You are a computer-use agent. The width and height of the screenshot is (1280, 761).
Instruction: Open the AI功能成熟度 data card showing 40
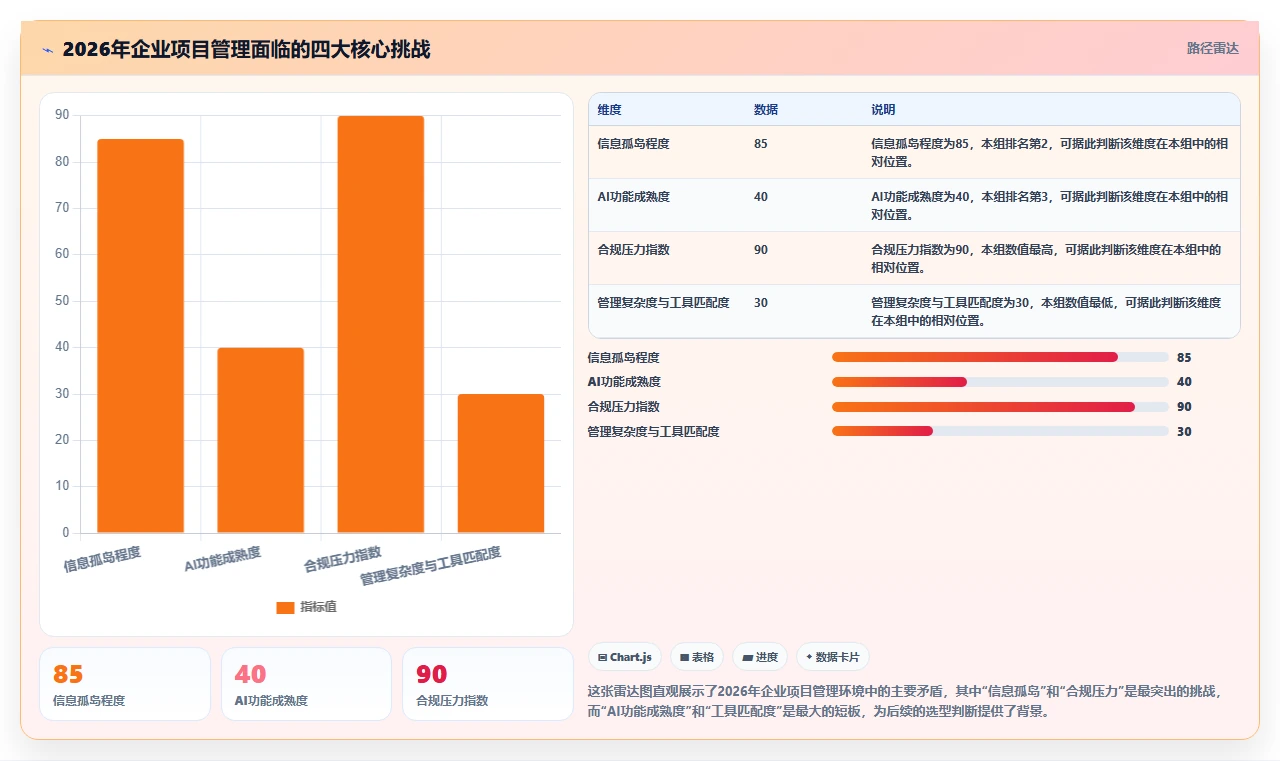coord(306,684)
